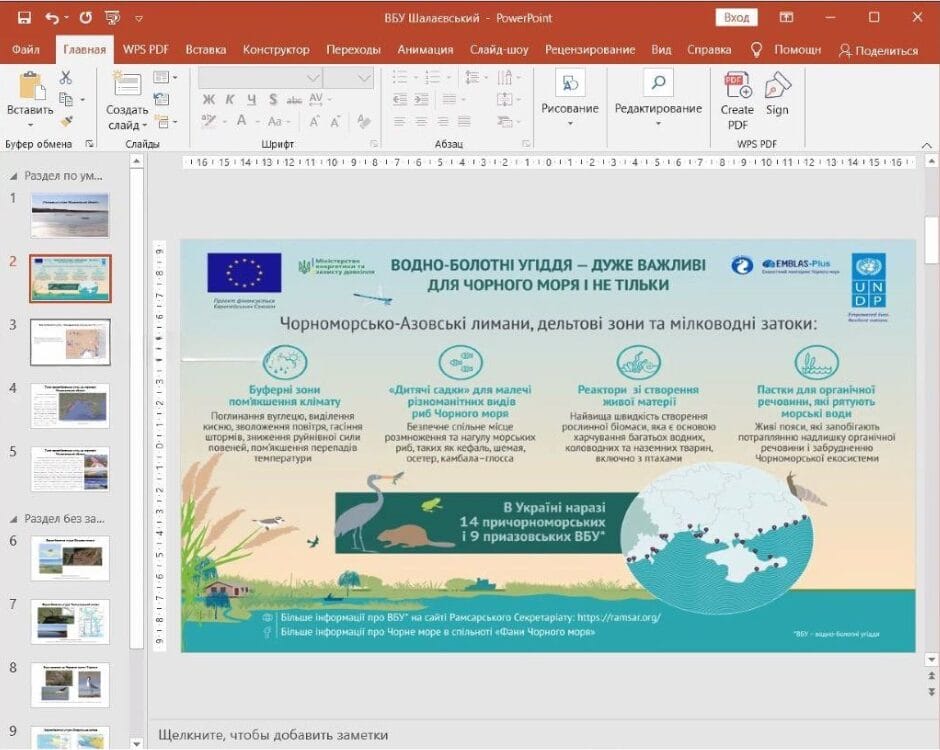Screen dimensions: 940x750
Task: Toggle italic formatting (К)
Action: 230,99
